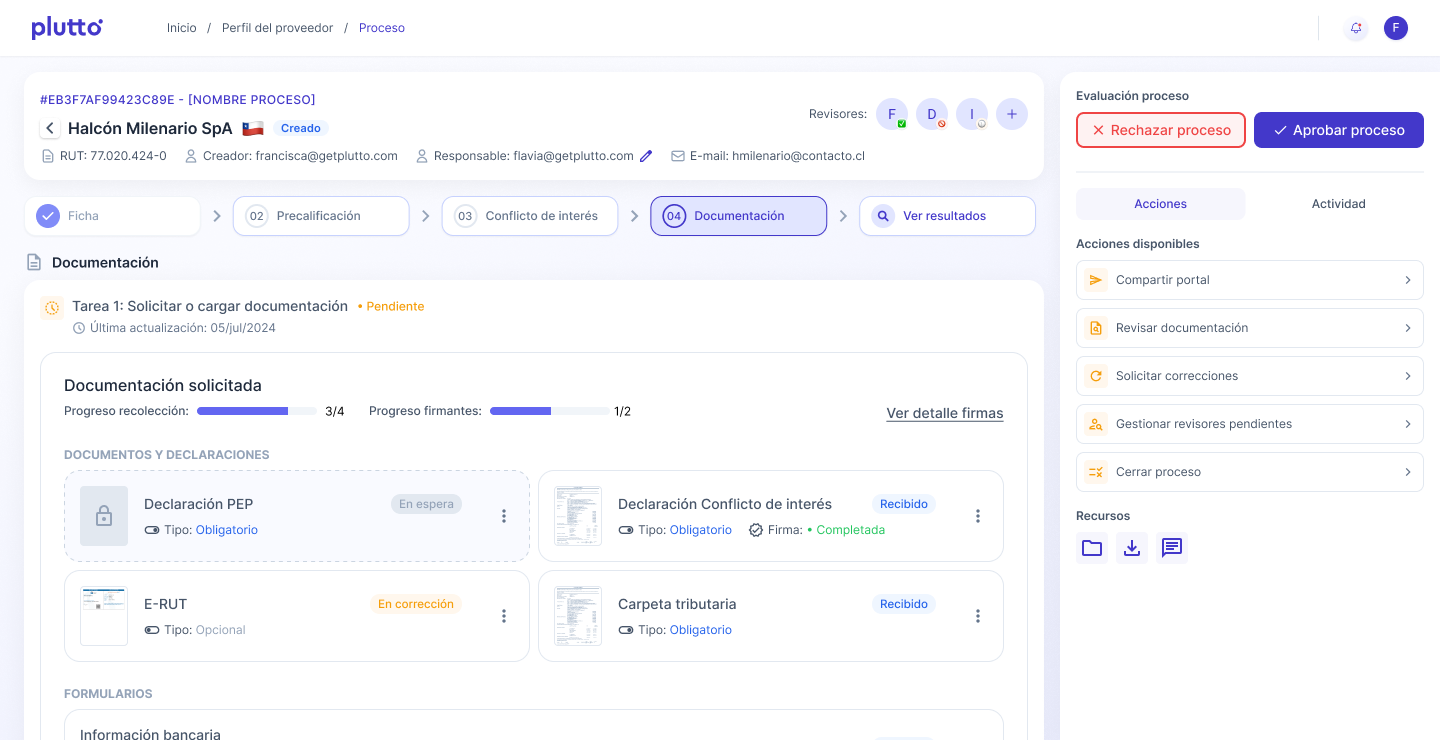Open the plutto logo home

(x=66, y=28)
